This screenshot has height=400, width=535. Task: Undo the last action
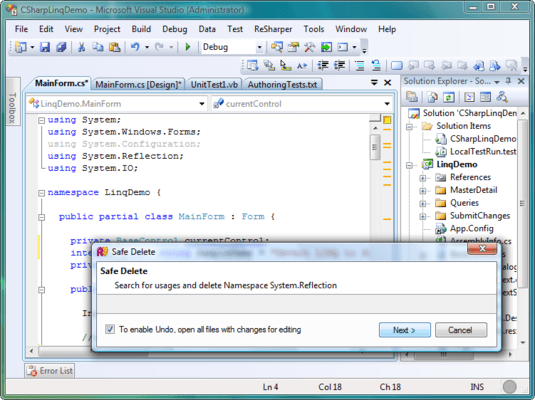pyautogui.click(x=135, y=47)
